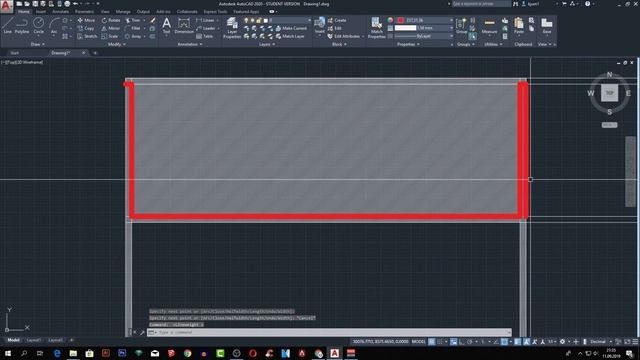
Task: Click the Match Properties icon
Action: pyautogui.click(x=376, y=28)
